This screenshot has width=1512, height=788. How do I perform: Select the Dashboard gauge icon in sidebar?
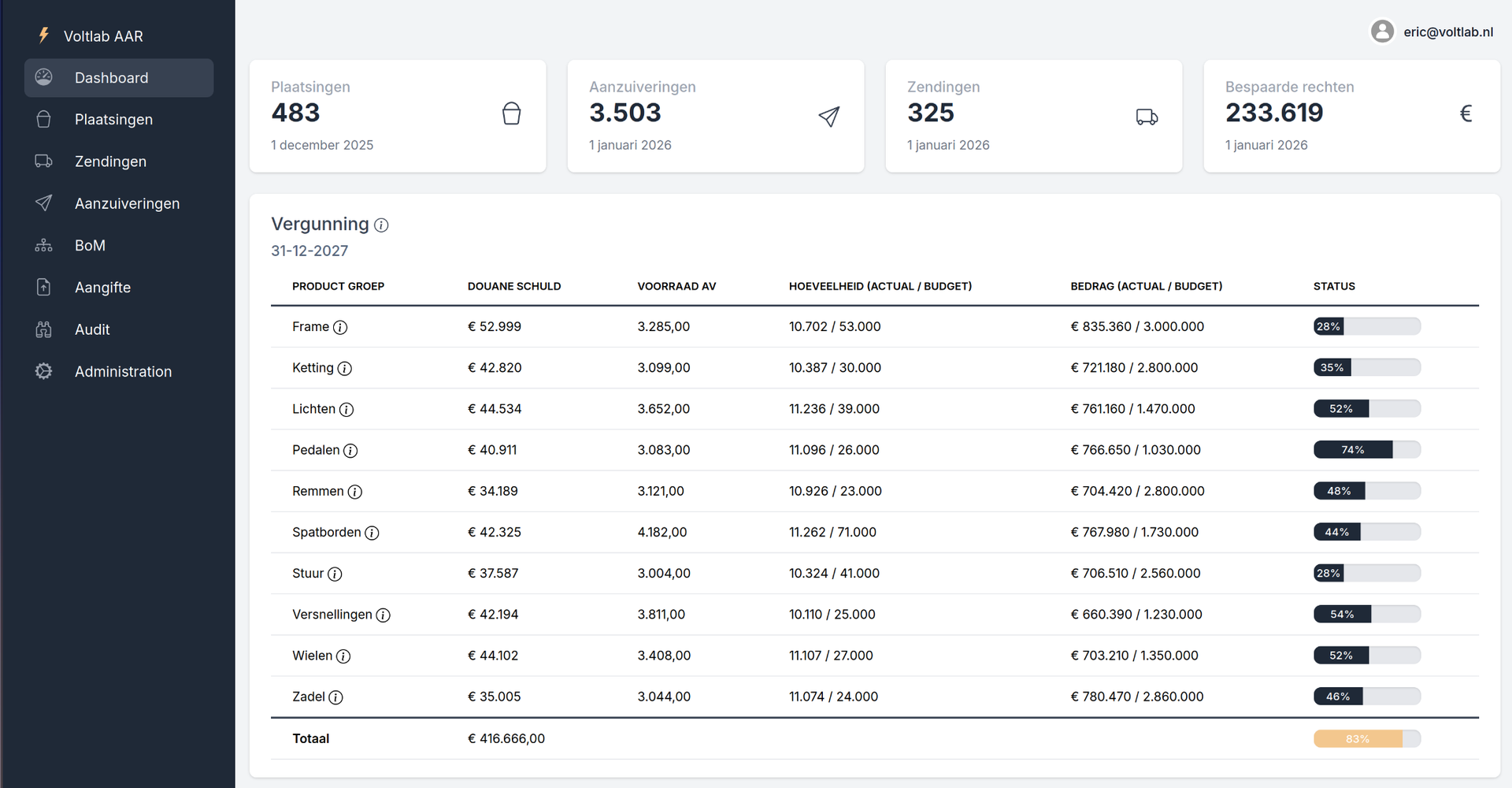(x=43, y=77)
